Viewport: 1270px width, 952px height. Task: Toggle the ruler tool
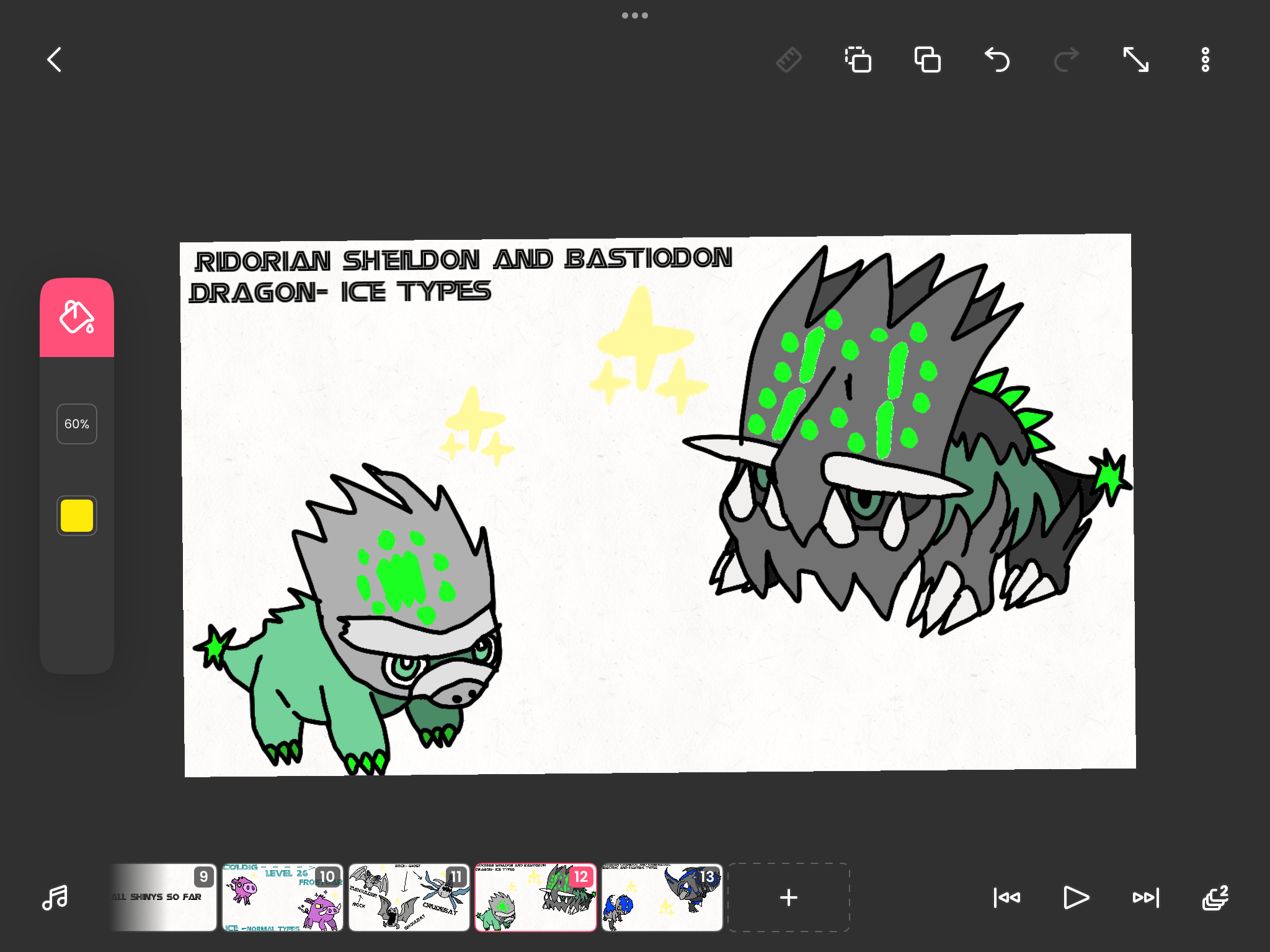(x=789, y=59)
